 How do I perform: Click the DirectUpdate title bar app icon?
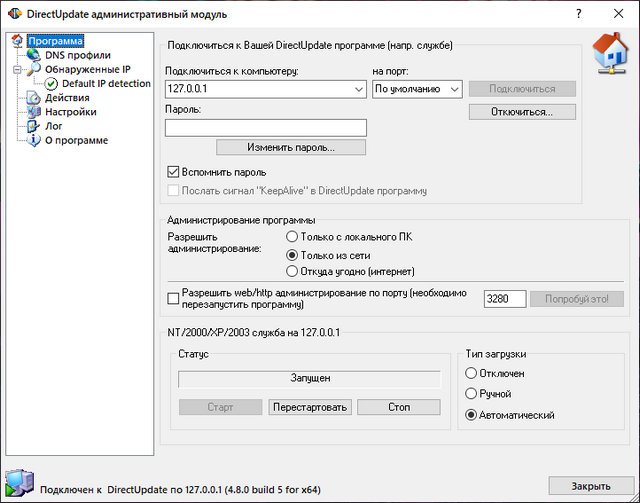[14, 14]
